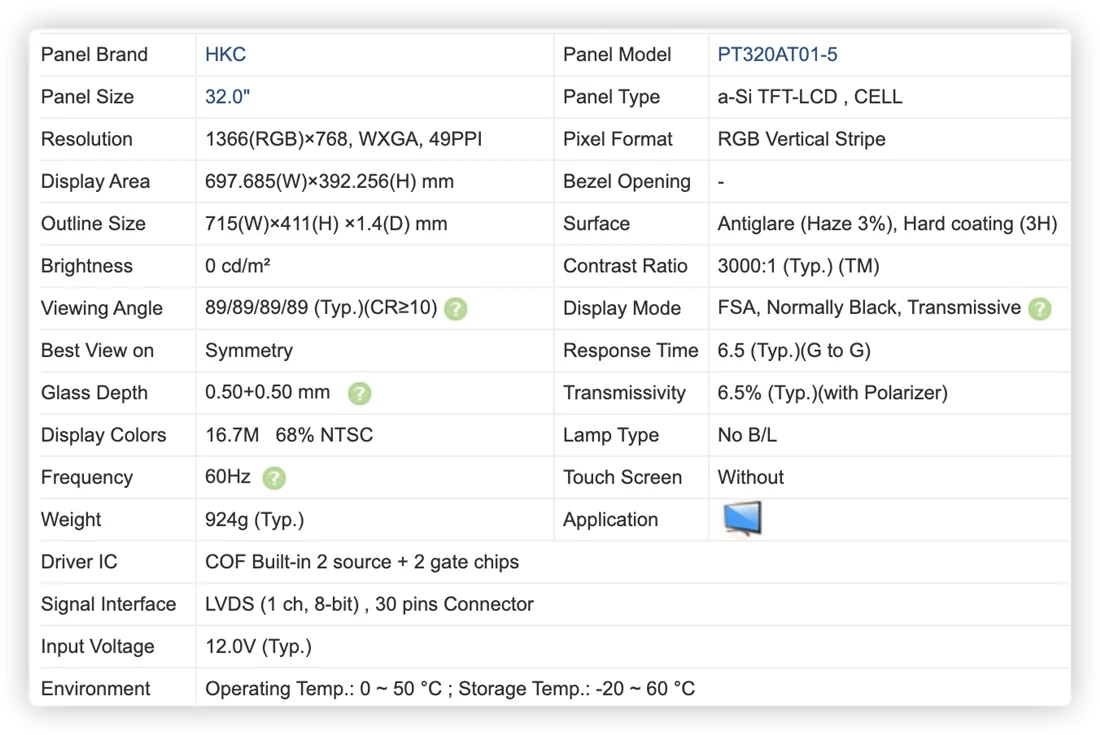Click the Input Voltage 12.0V value

pyautogui.click(x=258, y=647)
